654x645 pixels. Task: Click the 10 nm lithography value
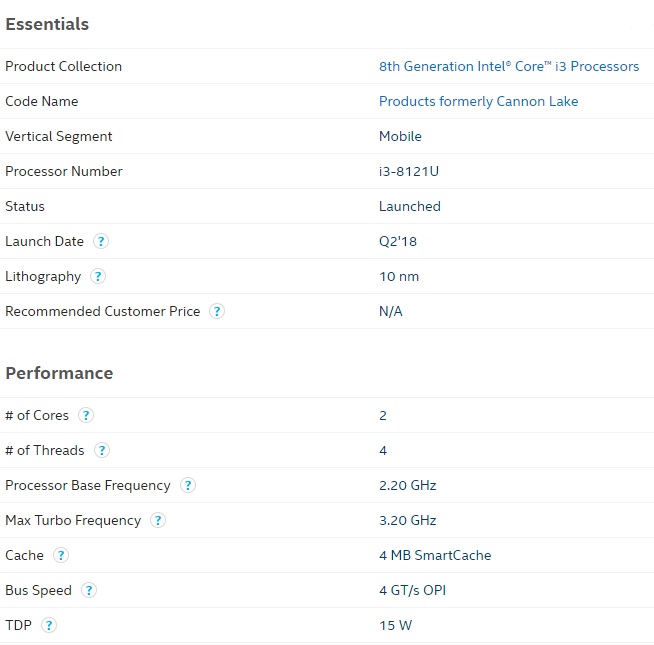click(x=399, y=277)
